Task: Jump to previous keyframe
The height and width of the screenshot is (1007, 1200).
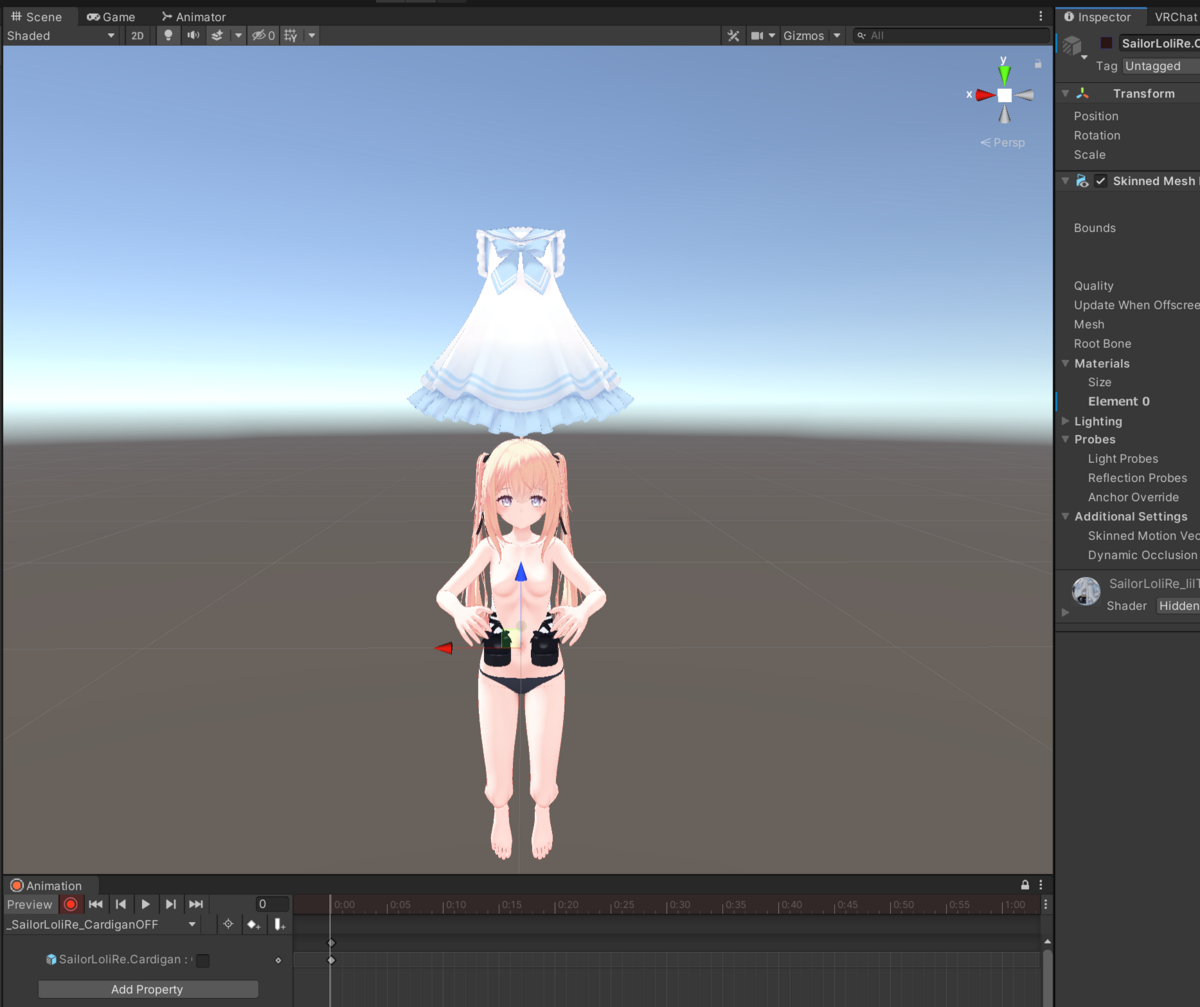Action: [121, 904]
